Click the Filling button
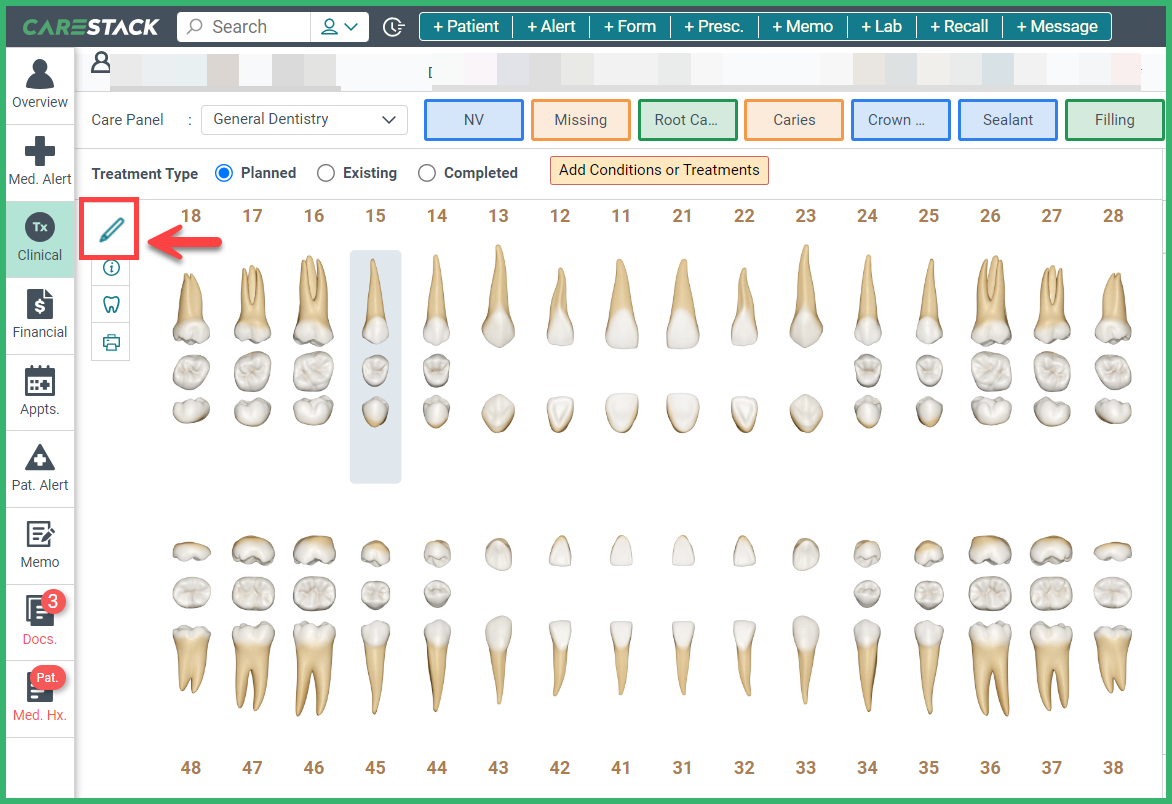The height and width of the screenshot is (804, 1172). 1114,120
